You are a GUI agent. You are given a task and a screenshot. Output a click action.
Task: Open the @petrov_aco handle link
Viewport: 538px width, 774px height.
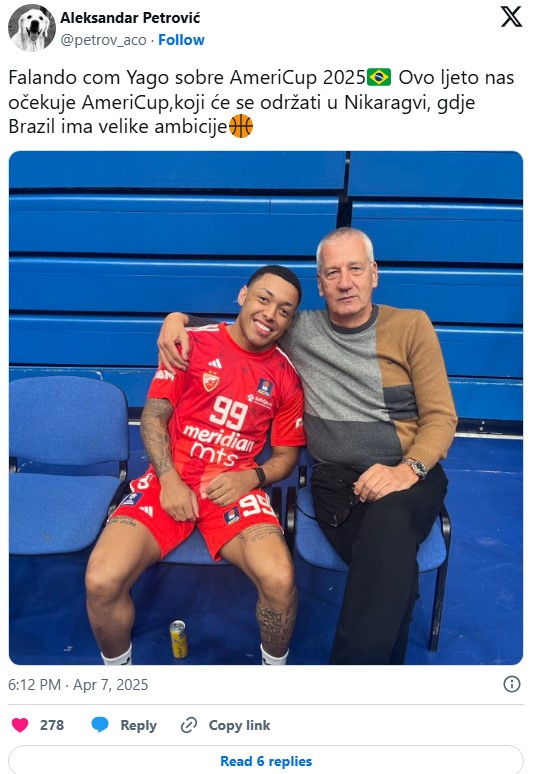103,40
